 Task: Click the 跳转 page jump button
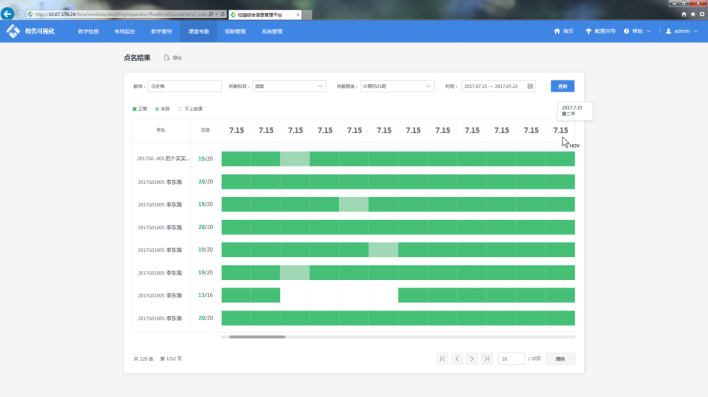point(560,359)
